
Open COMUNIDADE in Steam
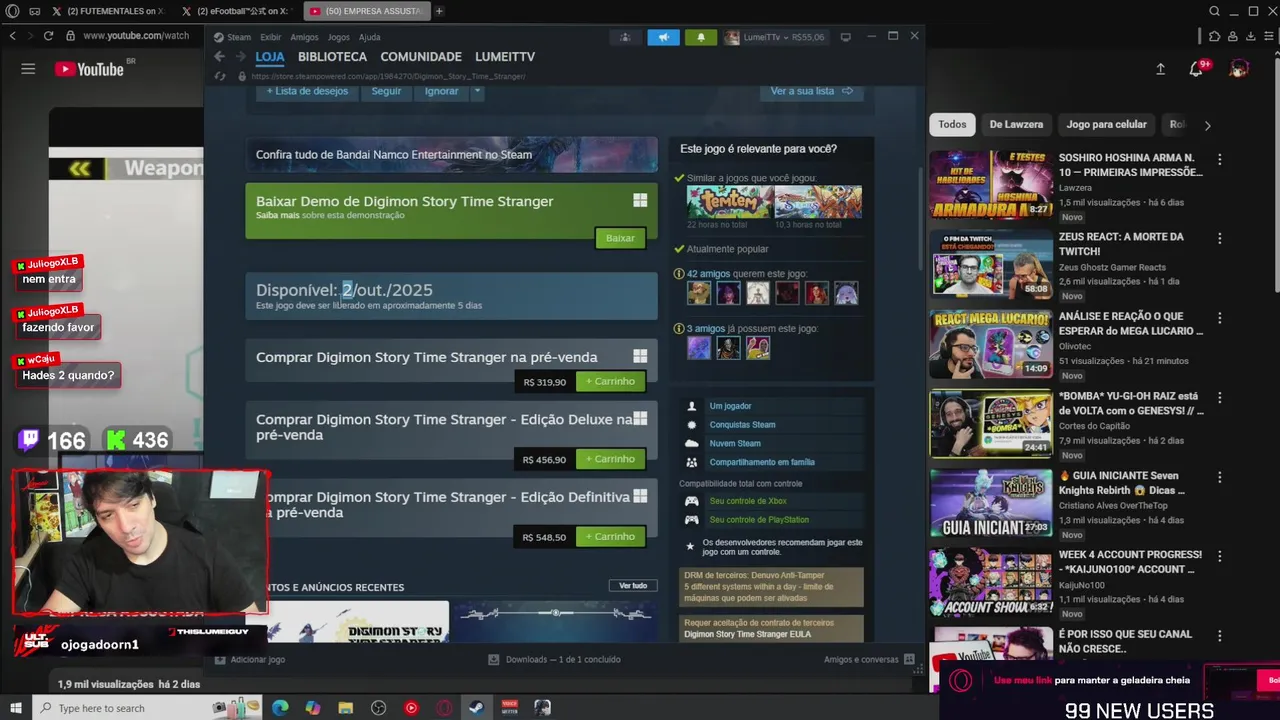[421, 57]
